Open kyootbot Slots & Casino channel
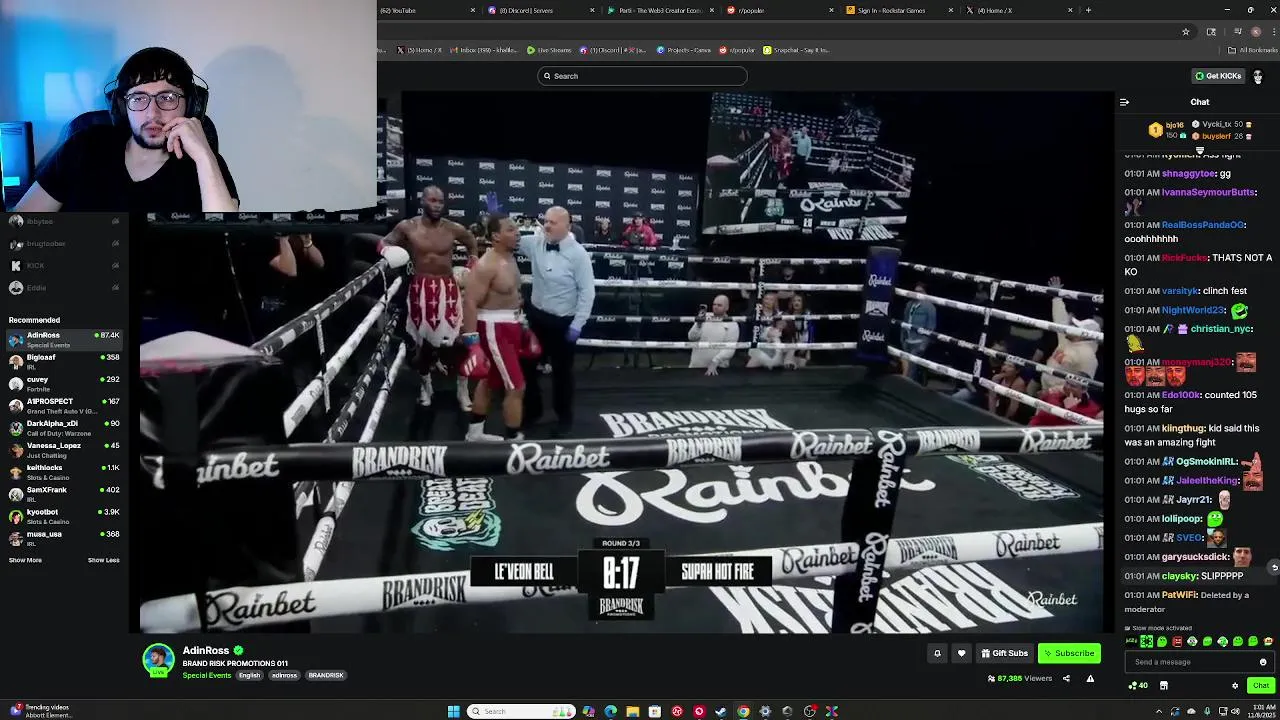The width and height of the screenshot is (1280, 720). (62, 515)
